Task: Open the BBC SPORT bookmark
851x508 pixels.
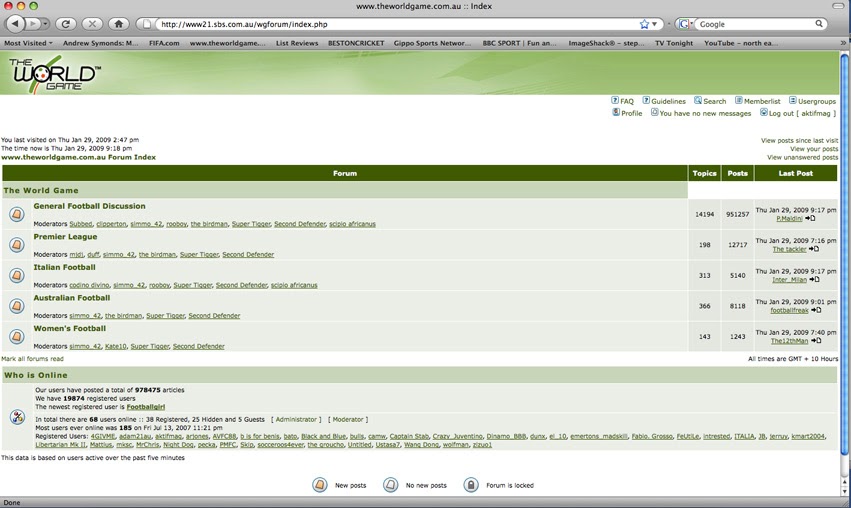Action: click(x=519, y=43)
